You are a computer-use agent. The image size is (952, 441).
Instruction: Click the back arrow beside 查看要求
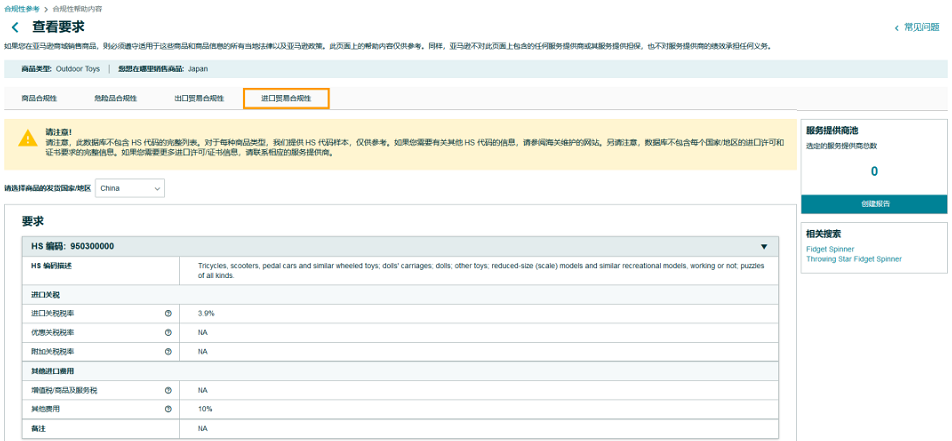point(15,27)
